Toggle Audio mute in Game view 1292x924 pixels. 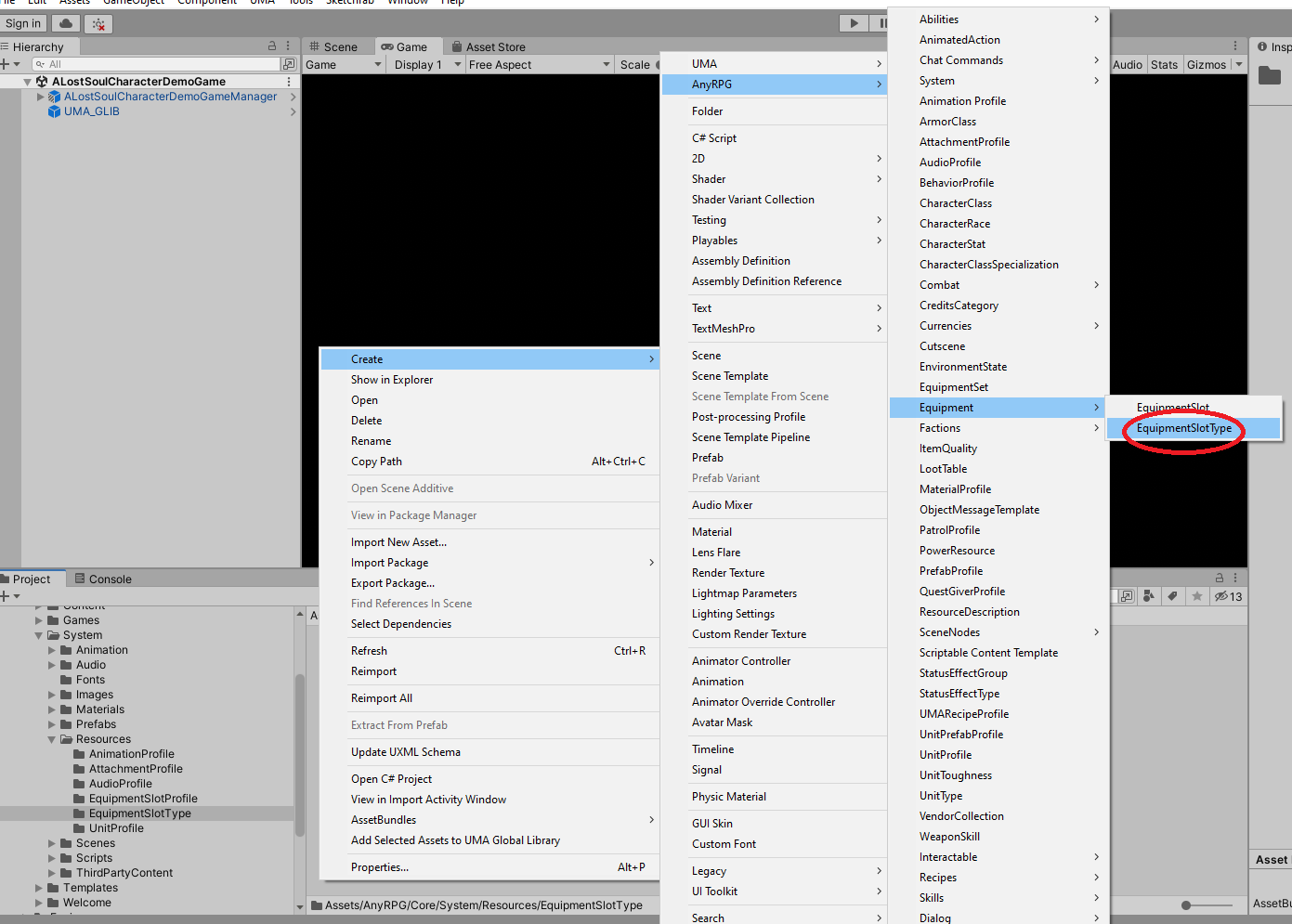click(1128, 64)
